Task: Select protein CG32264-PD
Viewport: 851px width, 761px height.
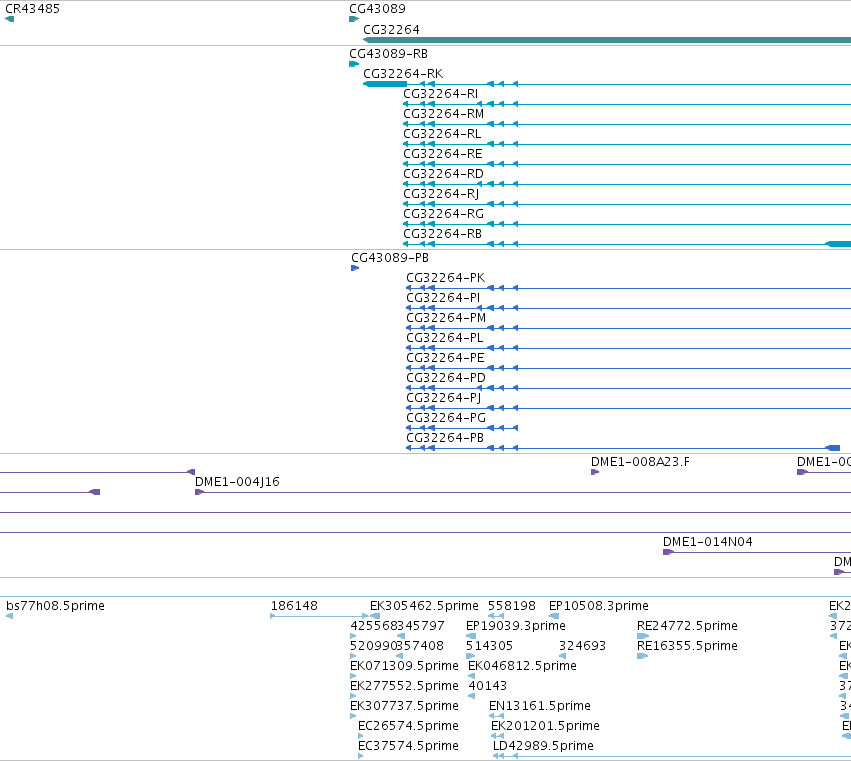Action: point(446,378)
